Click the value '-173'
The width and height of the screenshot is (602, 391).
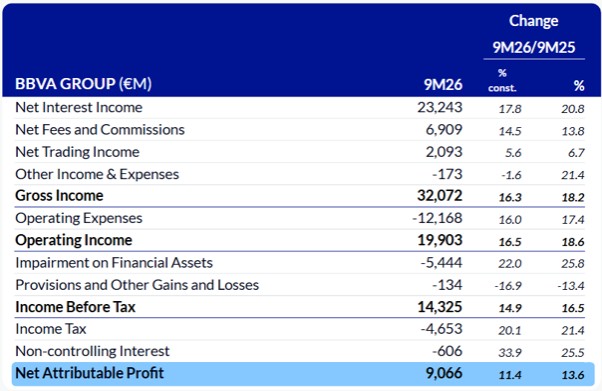click(447, 174)
